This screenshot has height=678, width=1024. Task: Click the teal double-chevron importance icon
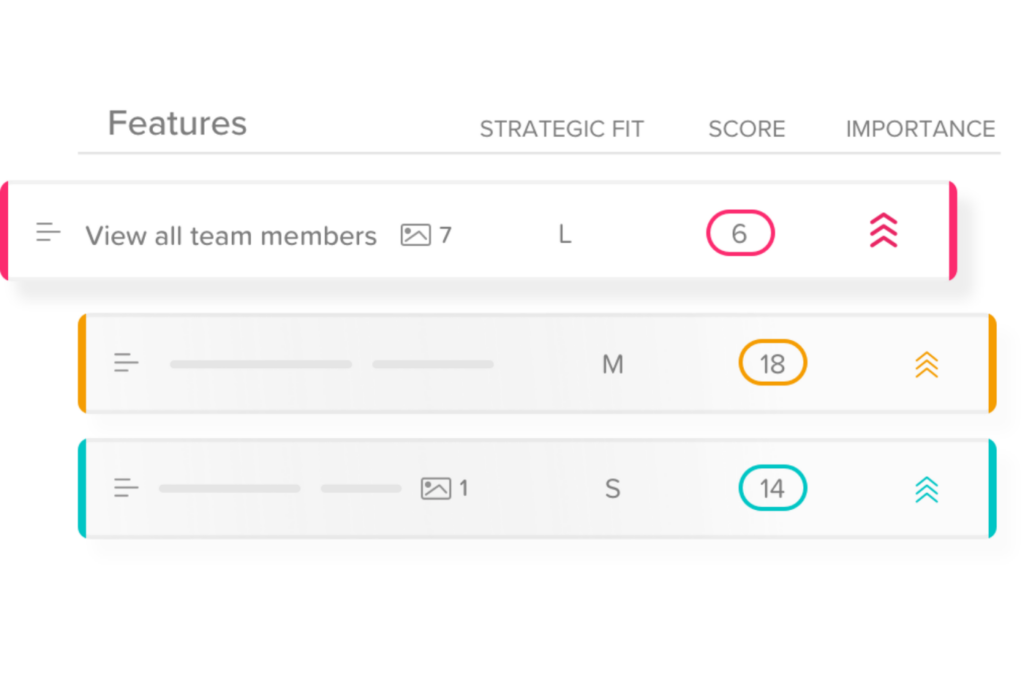926,489
